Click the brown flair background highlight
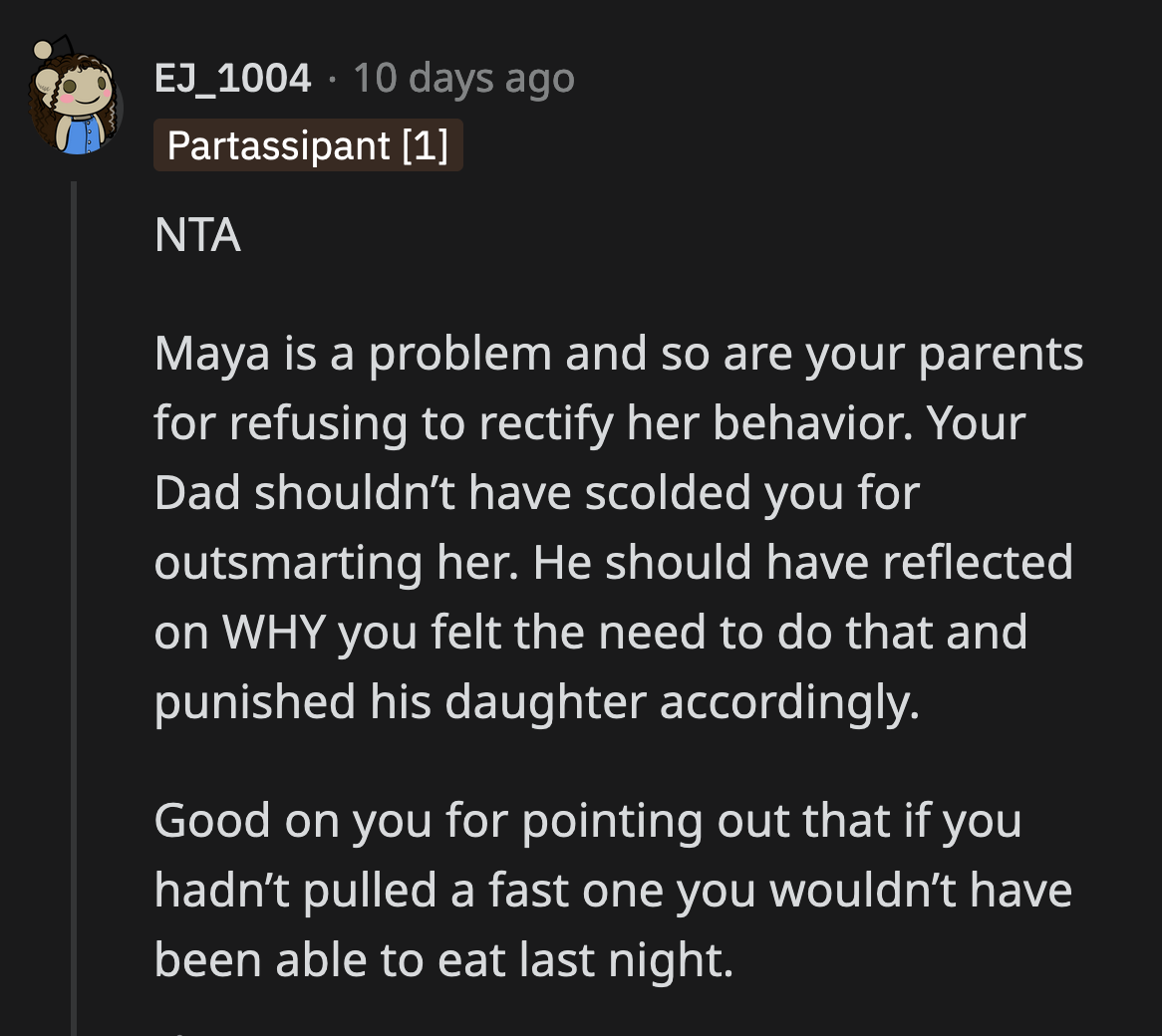This screenshot has width=1162, height=1036. pyautogui.click(x=308, y=145)
